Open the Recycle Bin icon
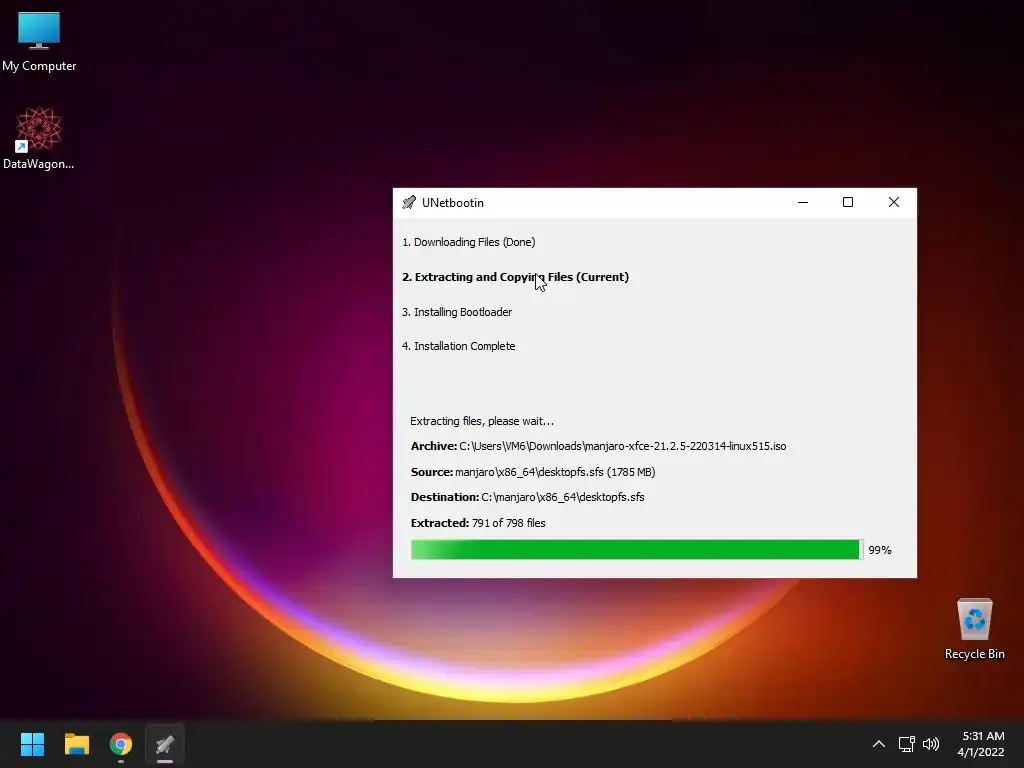Image resolution: width=1024 pixels, height=768 pixels. (x=974, y=629)
